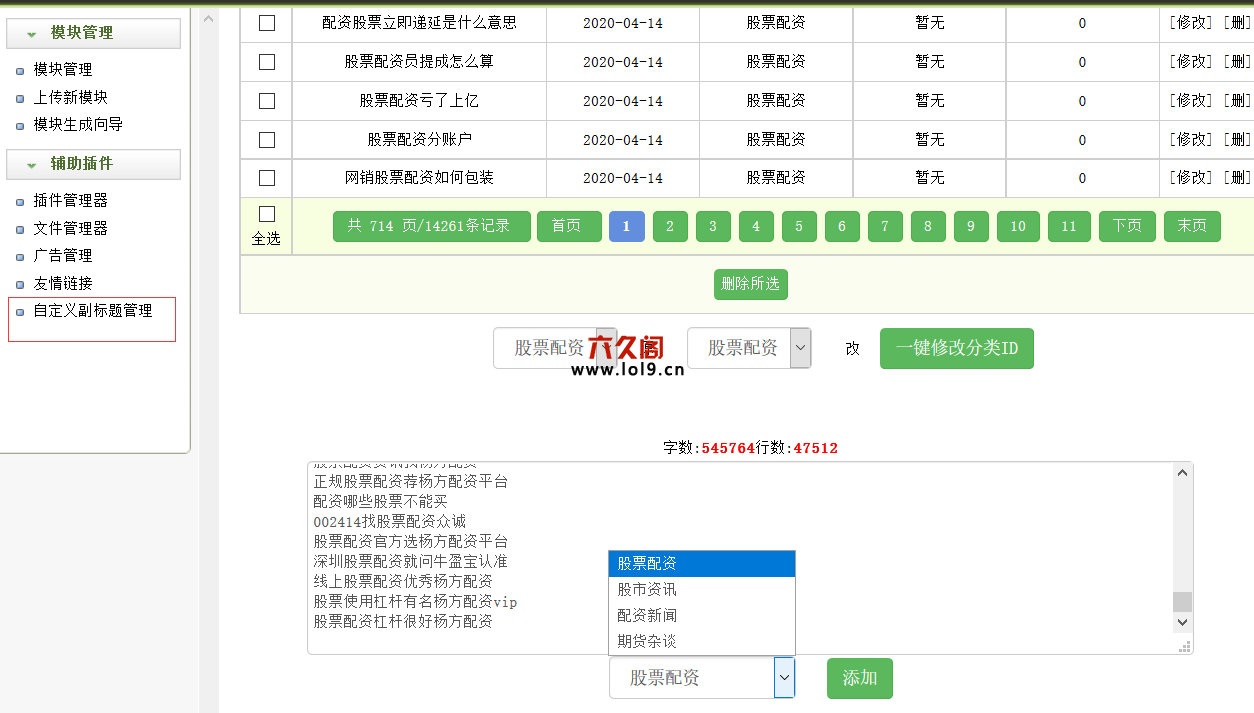Viewport: 1254px width, 713px height.
Task: Click the 一键修改分类ID button
Action: 956,349
